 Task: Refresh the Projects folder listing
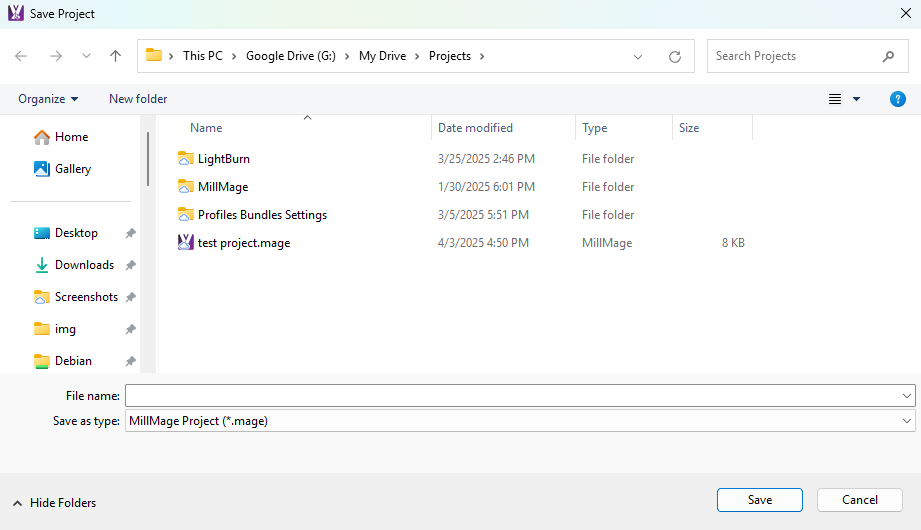tap(675, 57)
